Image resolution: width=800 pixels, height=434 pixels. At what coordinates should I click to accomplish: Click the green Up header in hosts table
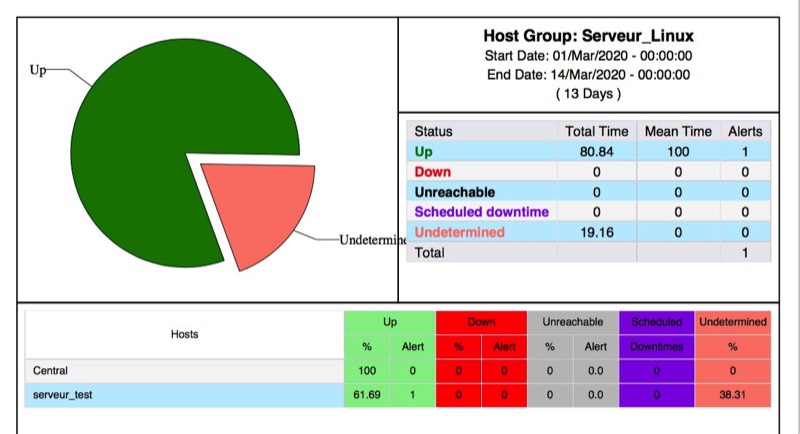tap(389, 322)
